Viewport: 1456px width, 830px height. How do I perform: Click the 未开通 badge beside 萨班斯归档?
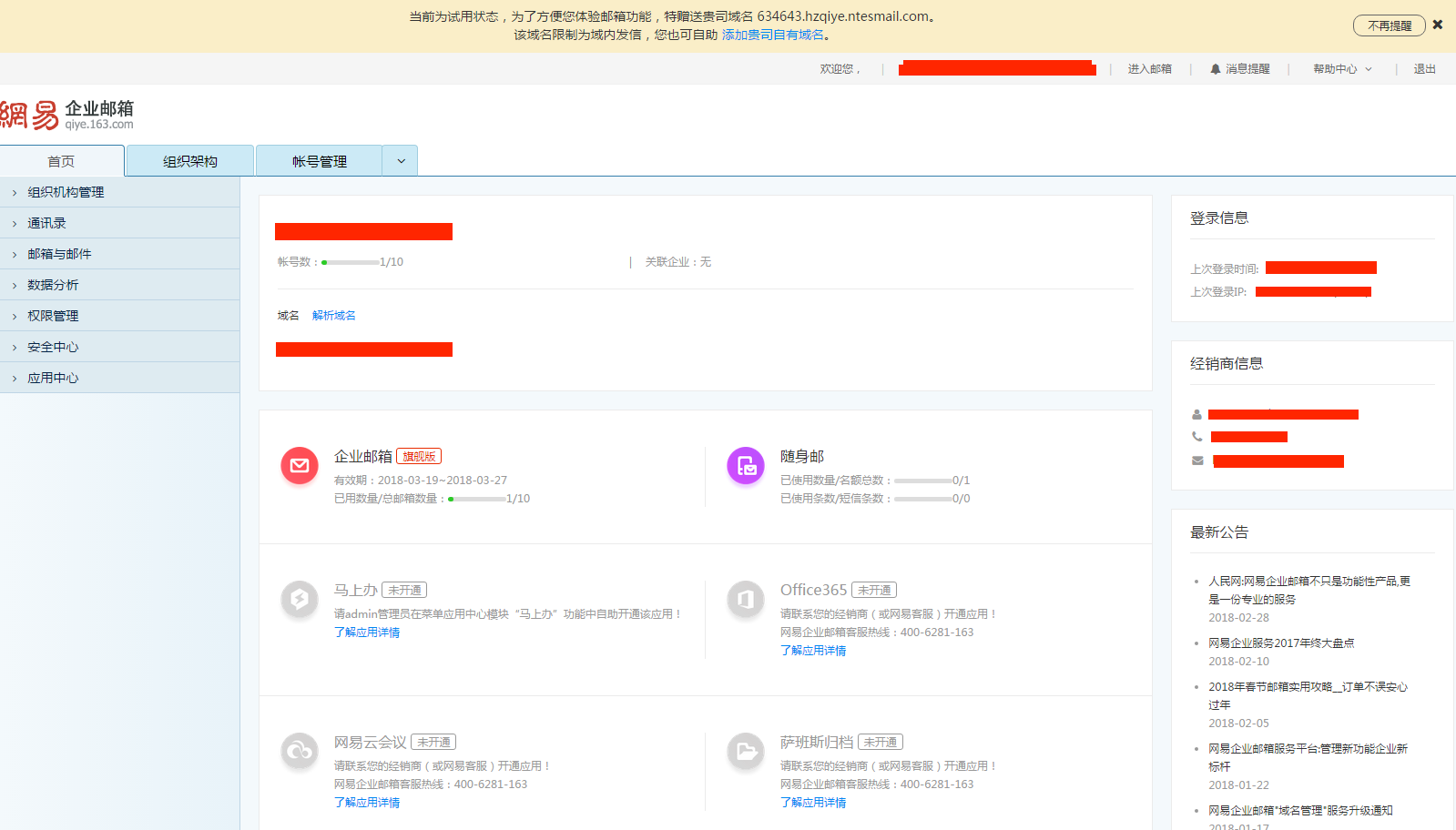(x=881, y=743)
